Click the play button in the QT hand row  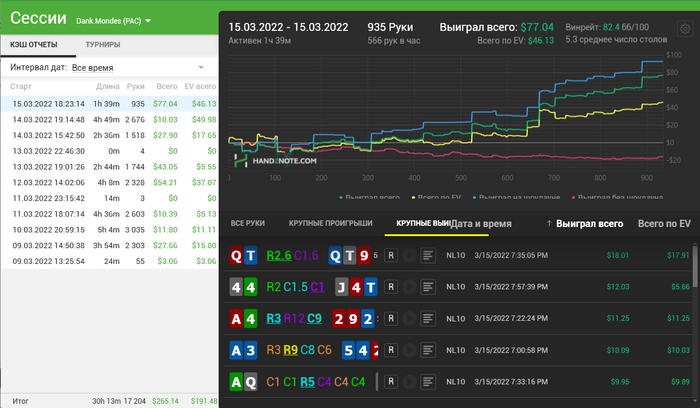(409, 255)
